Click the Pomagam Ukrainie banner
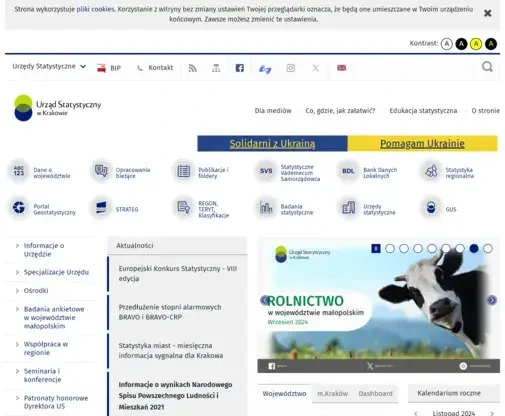The image size is (505, 416). (x=422, y=144)
